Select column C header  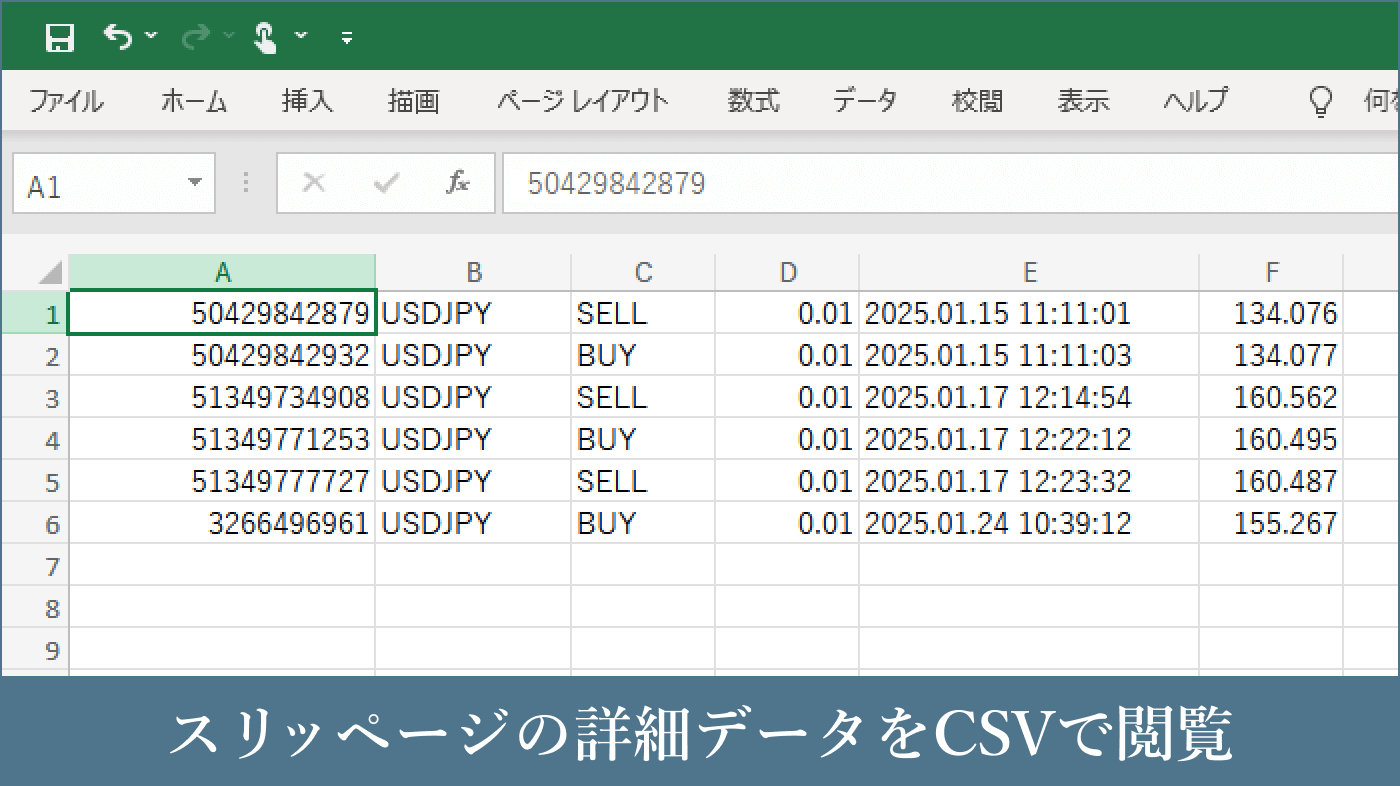643,272
